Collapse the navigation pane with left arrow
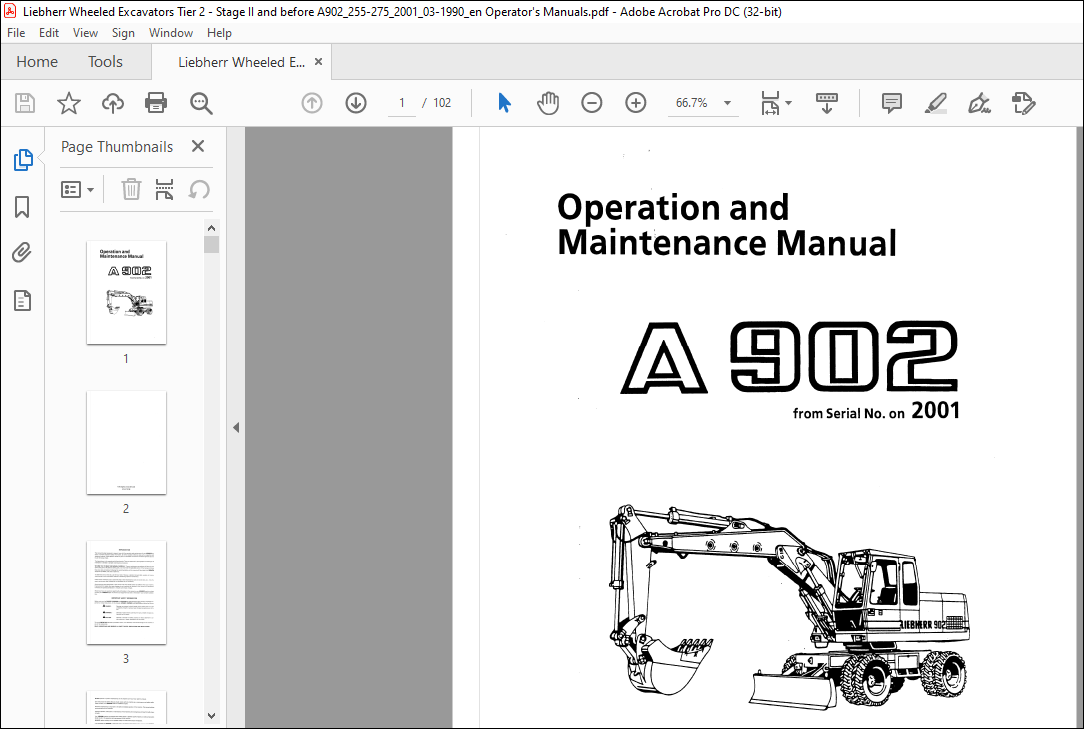This screenshot has height=729, width=1084. click(236, 427)
